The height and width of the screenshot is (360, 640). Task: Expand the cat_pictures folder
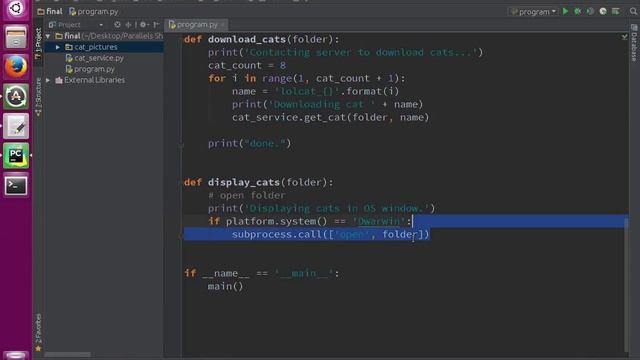point(58,47)
